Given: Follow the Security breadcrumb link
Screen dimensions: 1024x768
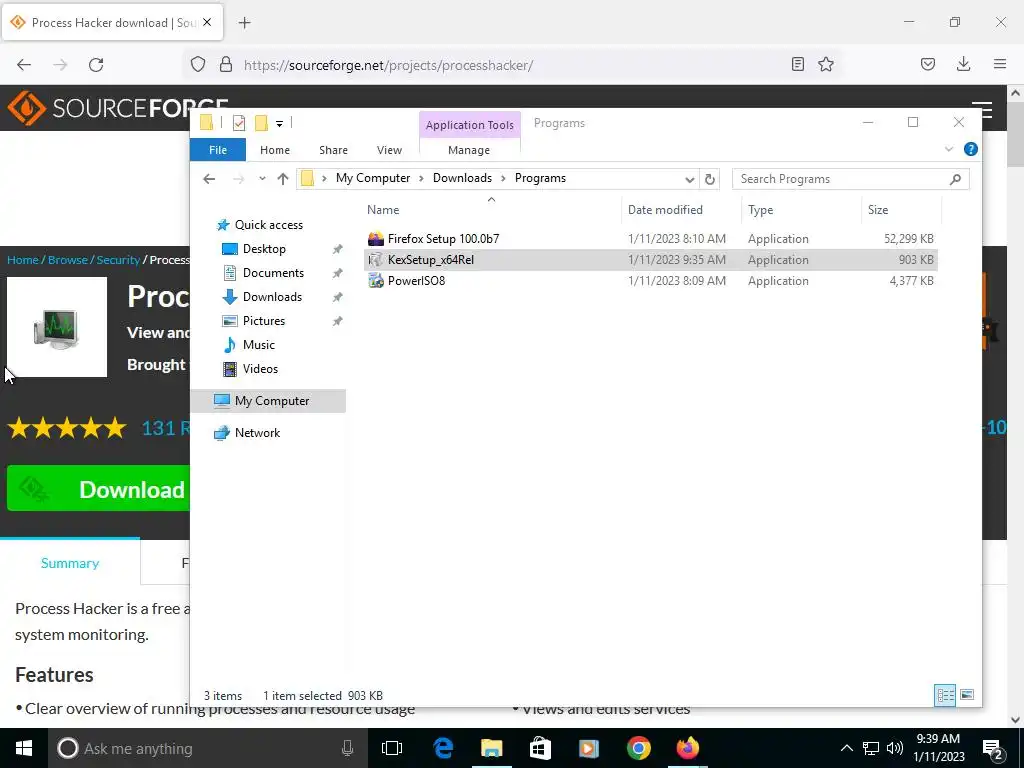Looking at the screenshot, I should tap(118, 260).
